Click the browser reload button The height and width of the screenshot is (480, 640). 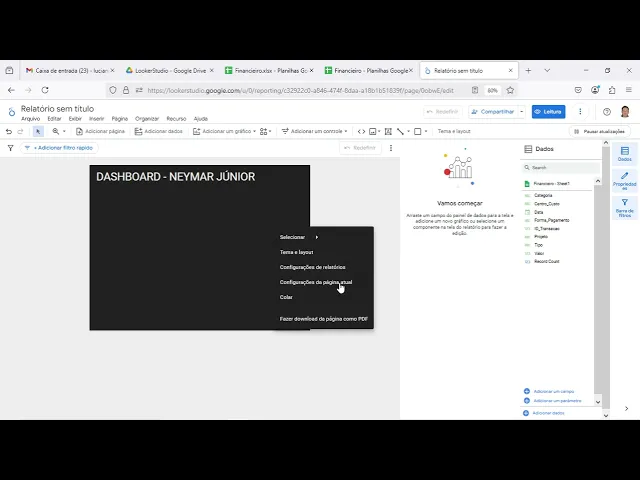coord(45,90)
